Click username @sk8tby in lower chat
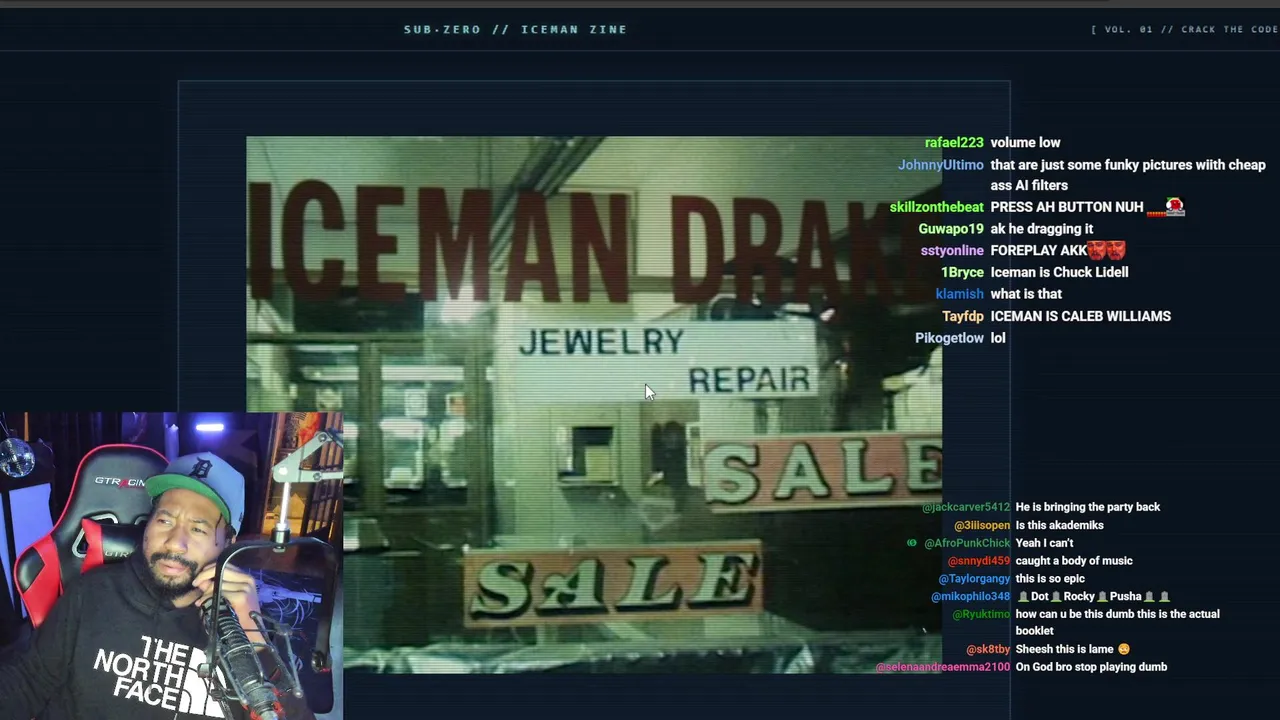The height and width of the screenshot is (720, 1280). pyautogui.click(x=988, y=649)
